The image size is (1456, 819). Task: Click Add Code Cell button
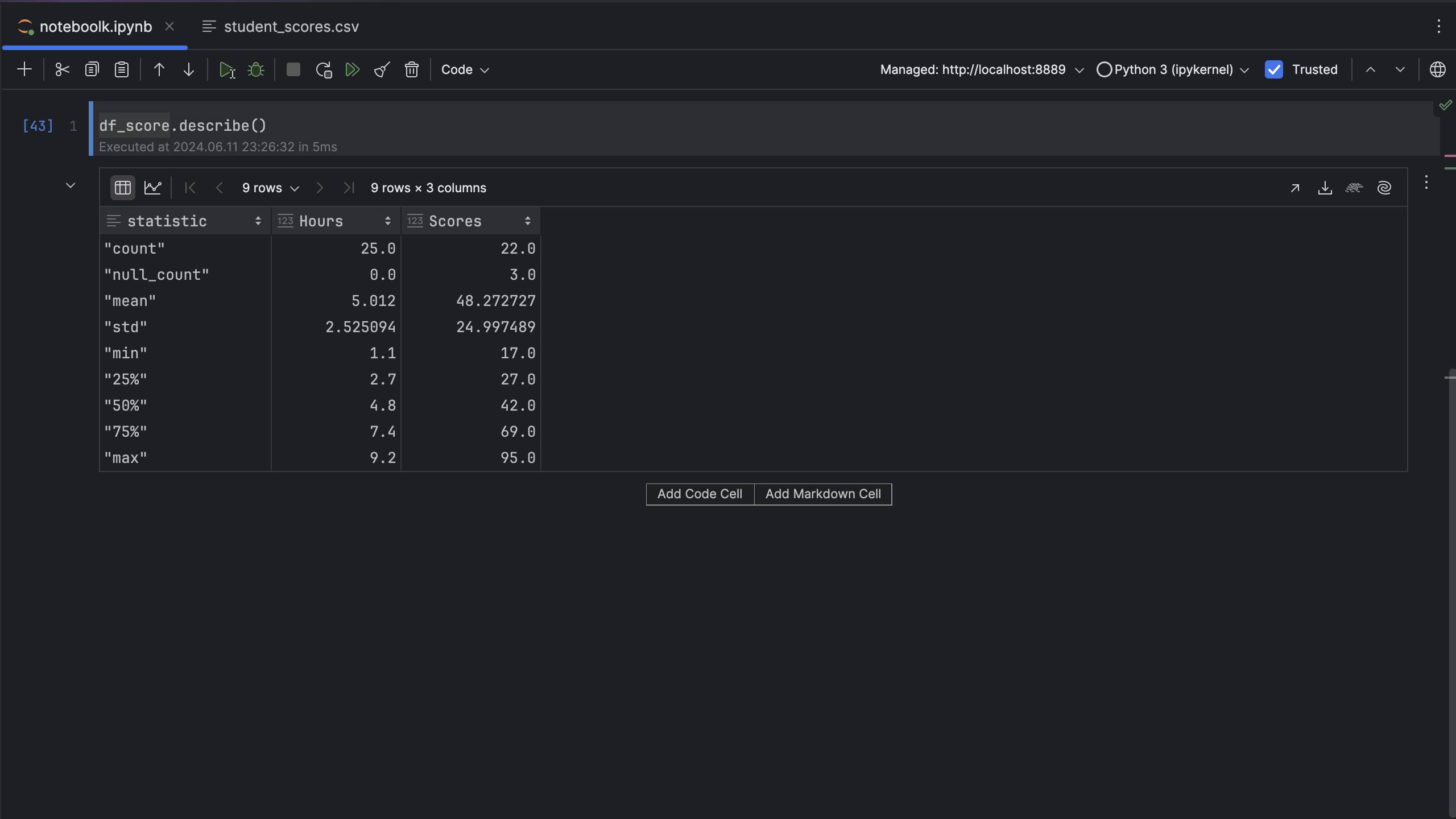tap(699, 494)
